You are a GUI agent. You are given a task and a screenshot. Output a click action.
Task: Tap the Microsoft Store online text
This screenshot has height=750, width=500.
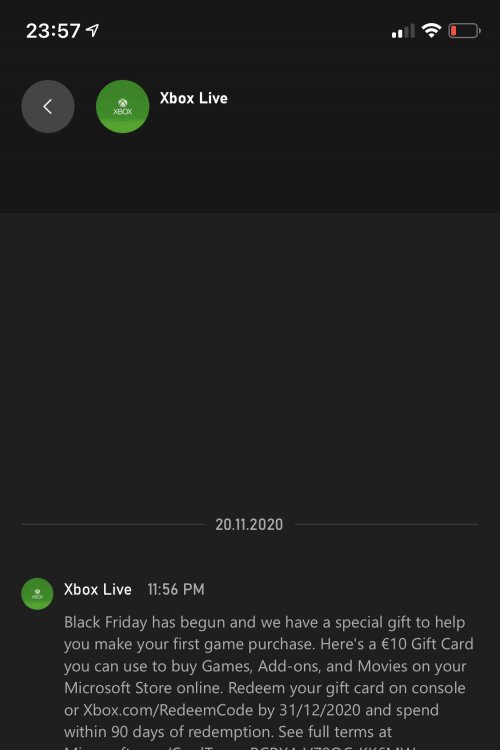coord(144,688)
